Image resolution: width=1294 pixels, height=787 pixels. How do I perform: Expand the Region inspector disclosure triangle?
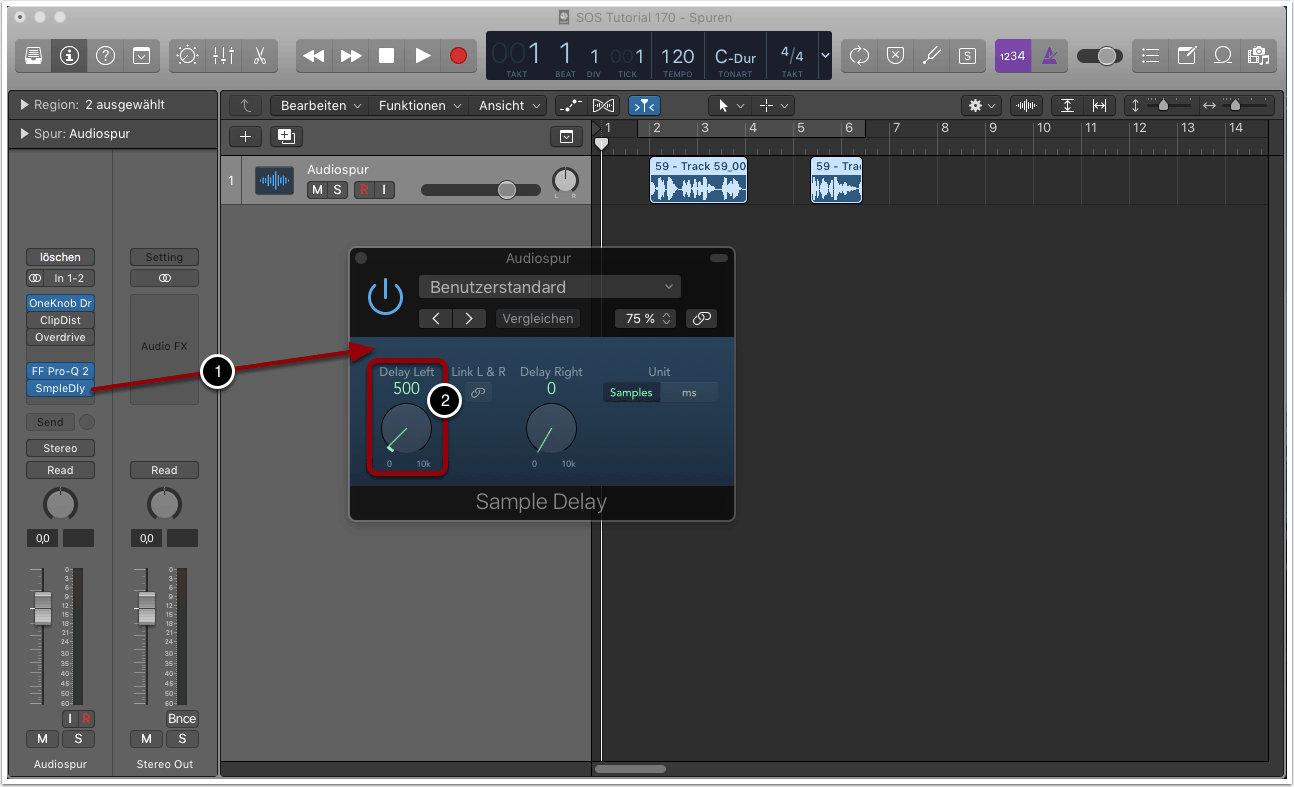tap(24, 105)
